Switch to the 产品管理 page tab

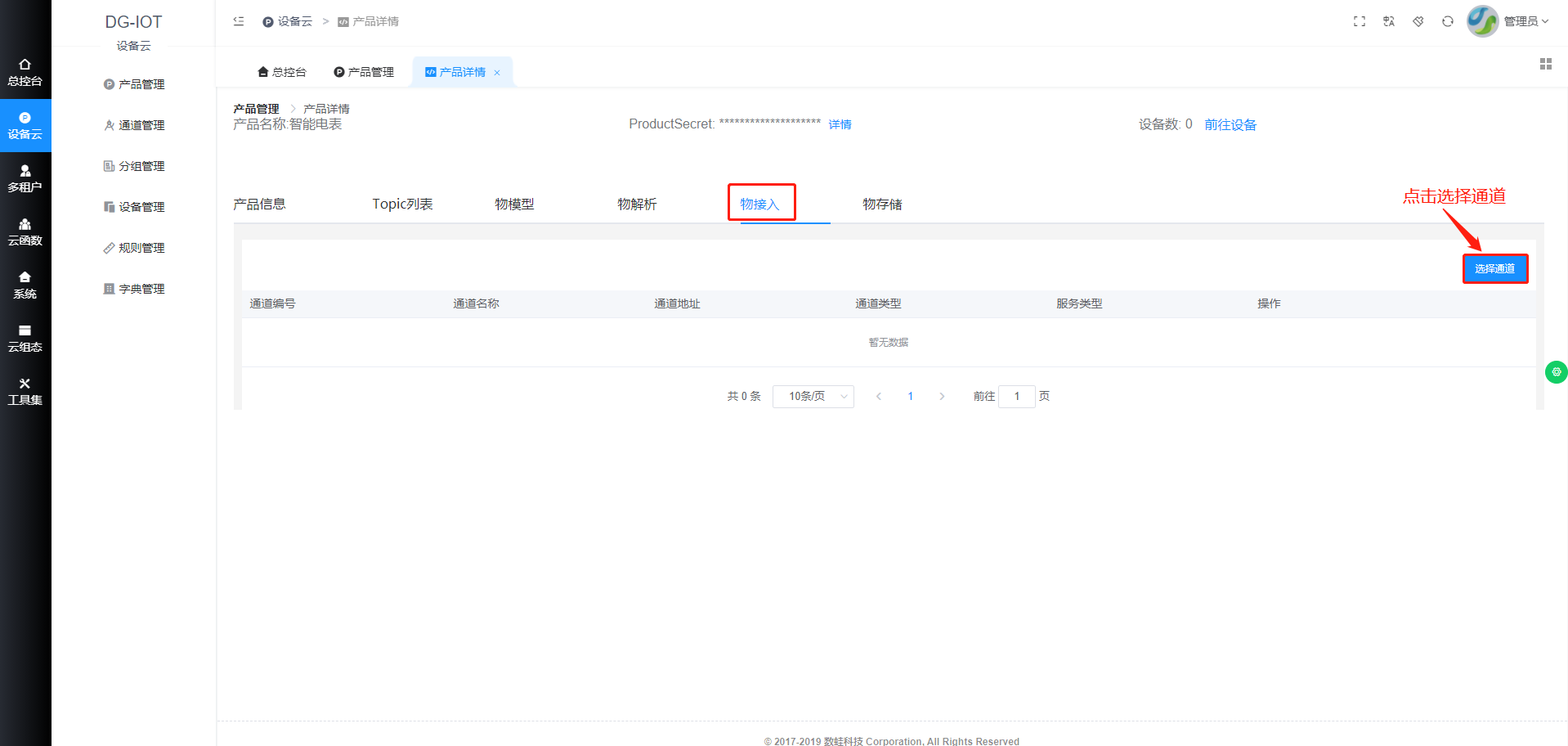[364, 72]
